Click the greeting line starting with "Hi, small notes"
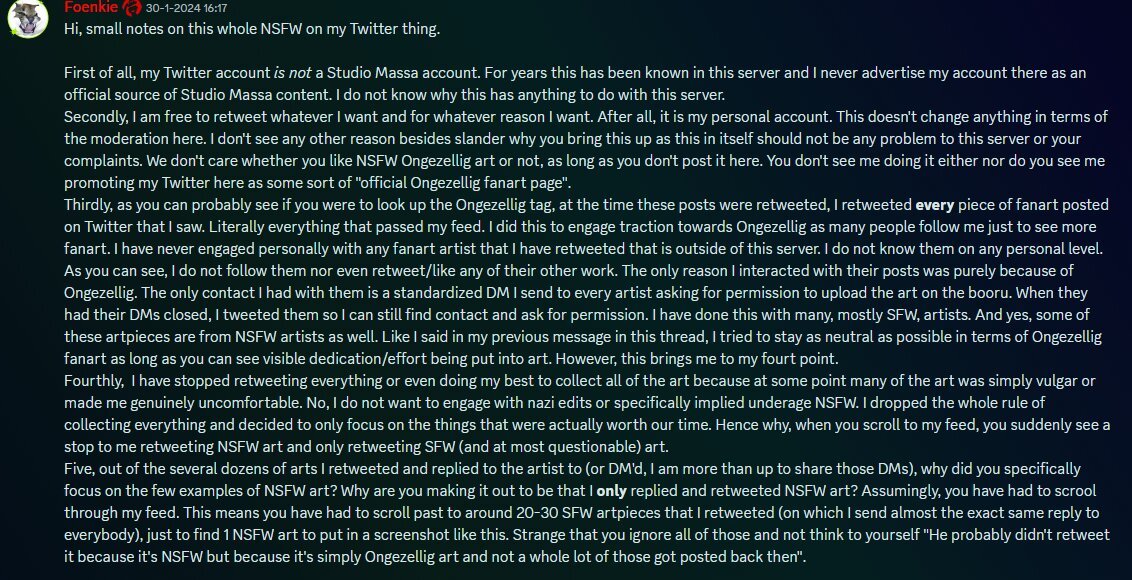This screenshot has height=580, width=1132. click(251, 28)
